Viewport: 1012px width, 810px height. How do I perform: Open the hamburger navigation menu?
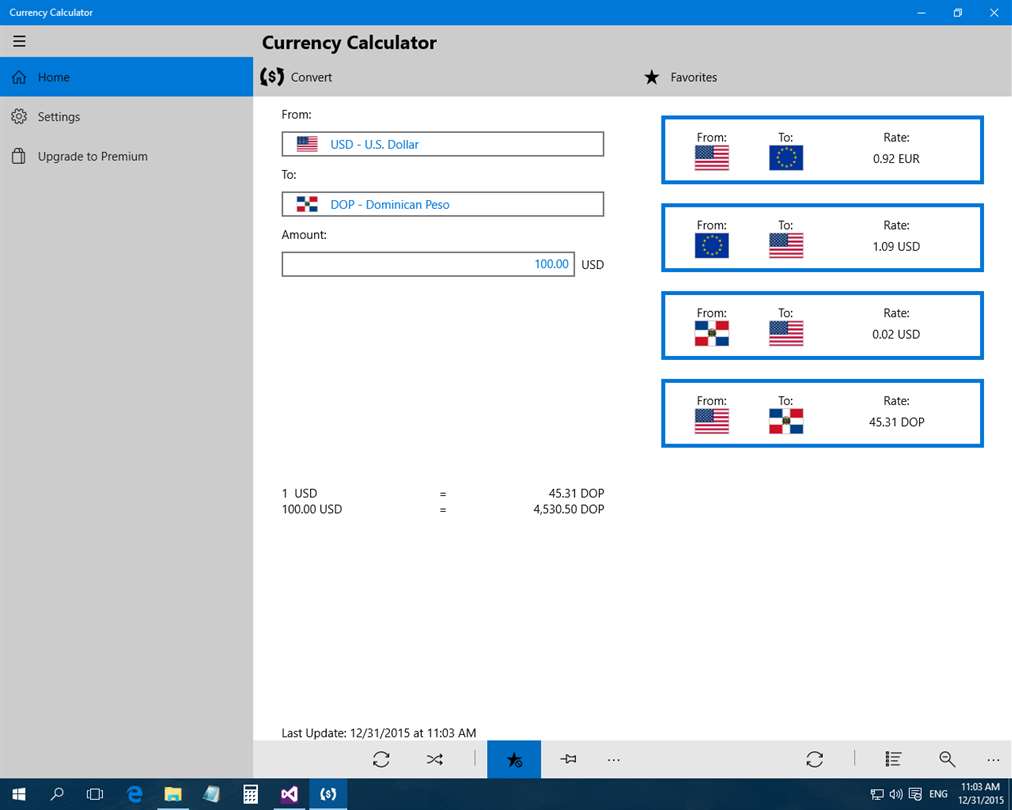pyautogui.click(x=19, y=41)
